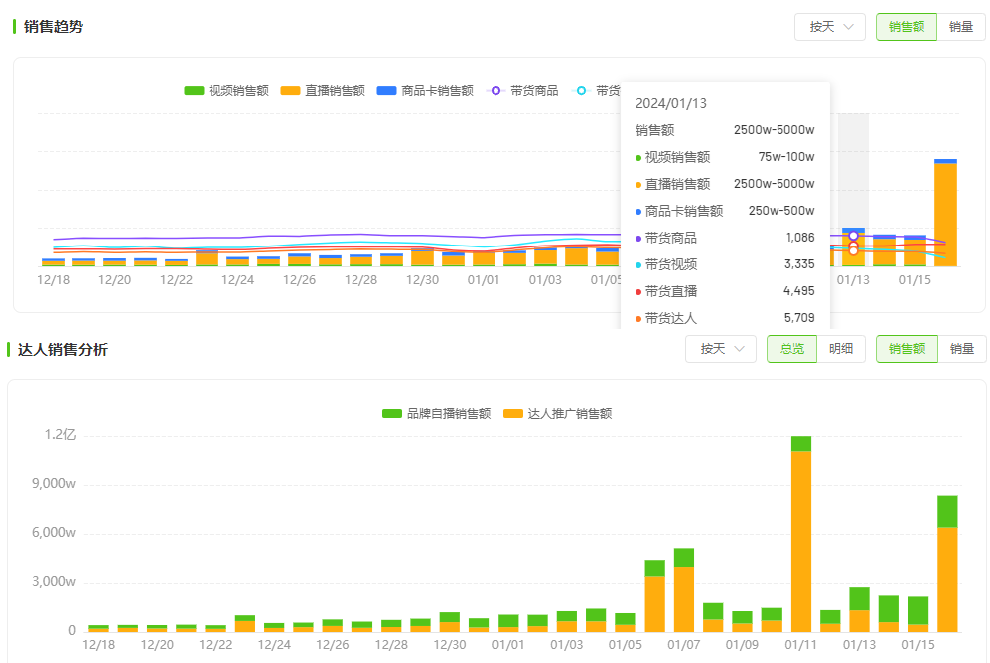Toggle the green 视频销售额 legend icon

(194, 91)
